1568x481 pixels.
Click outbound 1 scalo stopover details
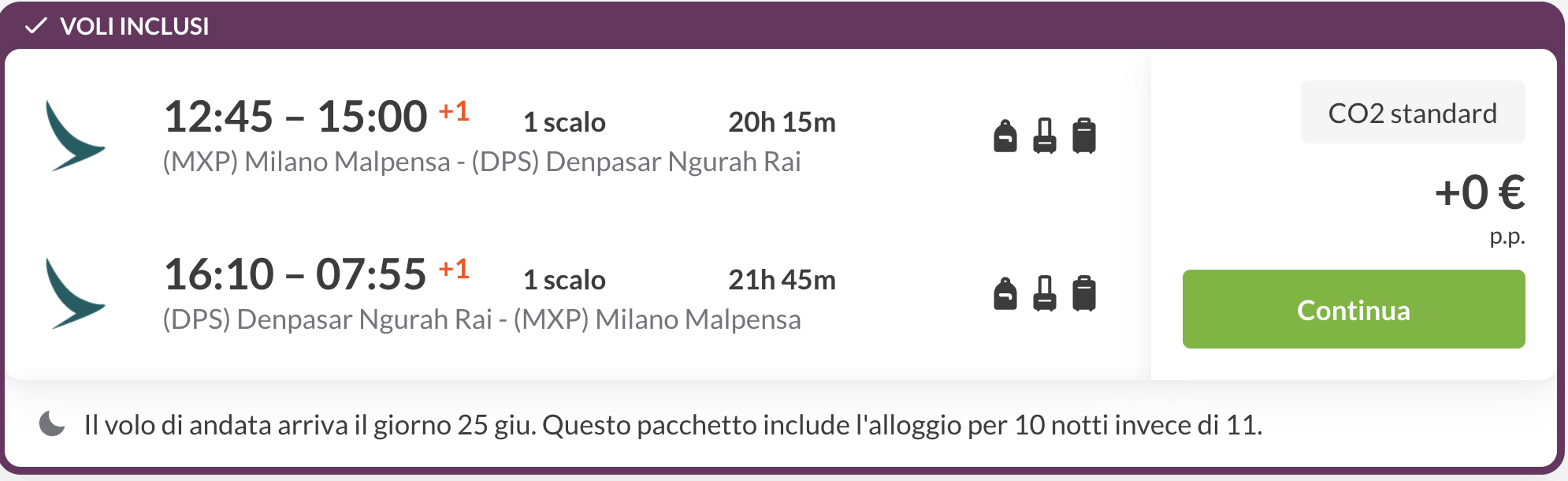click(564, 122)
